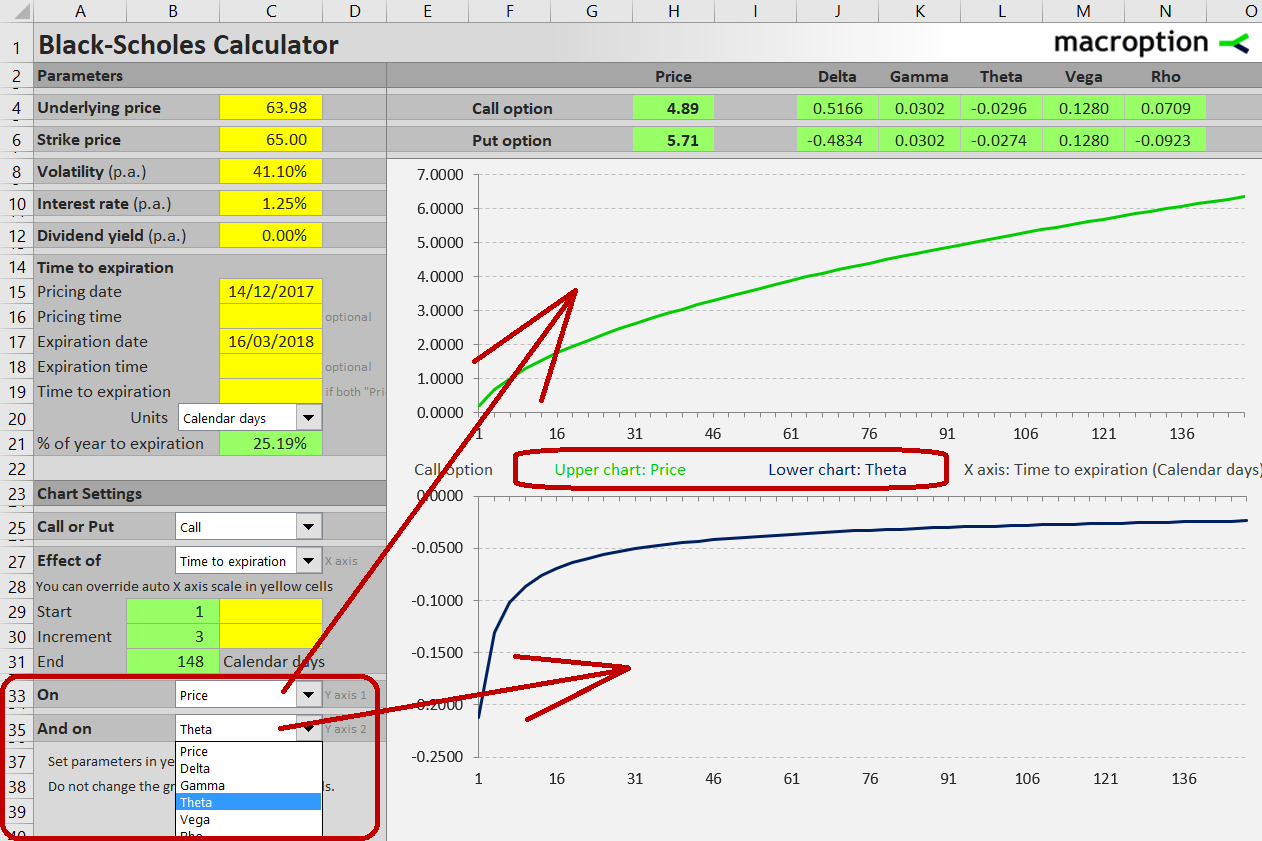Click the call Vega value 0.1280
The height and width of the screenshot is (841, 1262).
click(1083, 108)
